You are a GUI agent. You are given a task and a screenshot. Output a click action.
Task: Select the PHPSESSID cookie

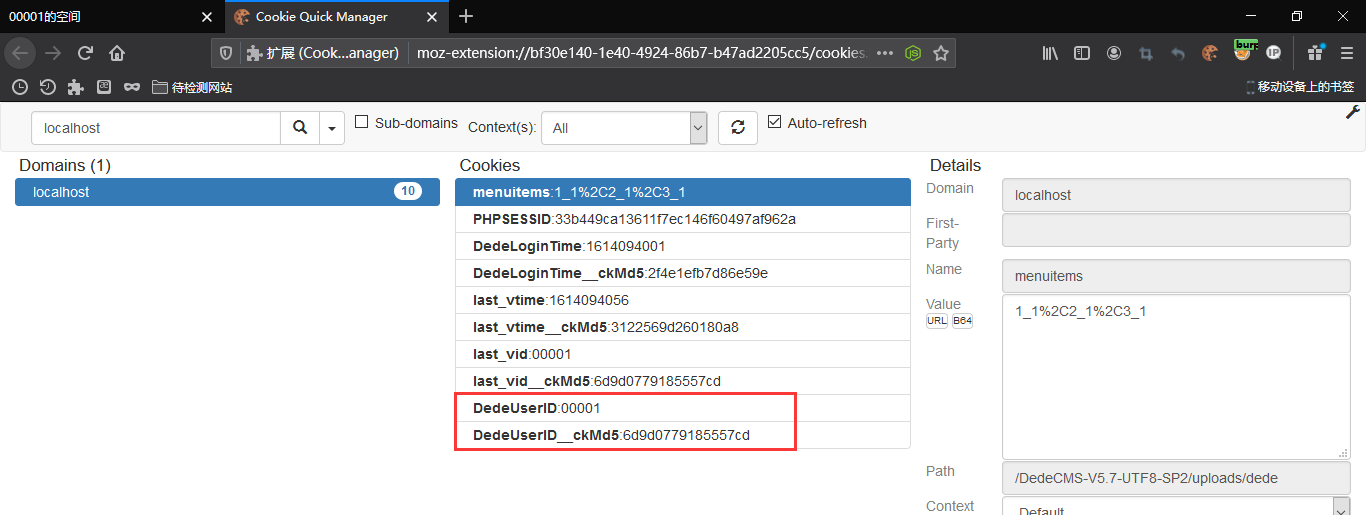click(683, 219)
